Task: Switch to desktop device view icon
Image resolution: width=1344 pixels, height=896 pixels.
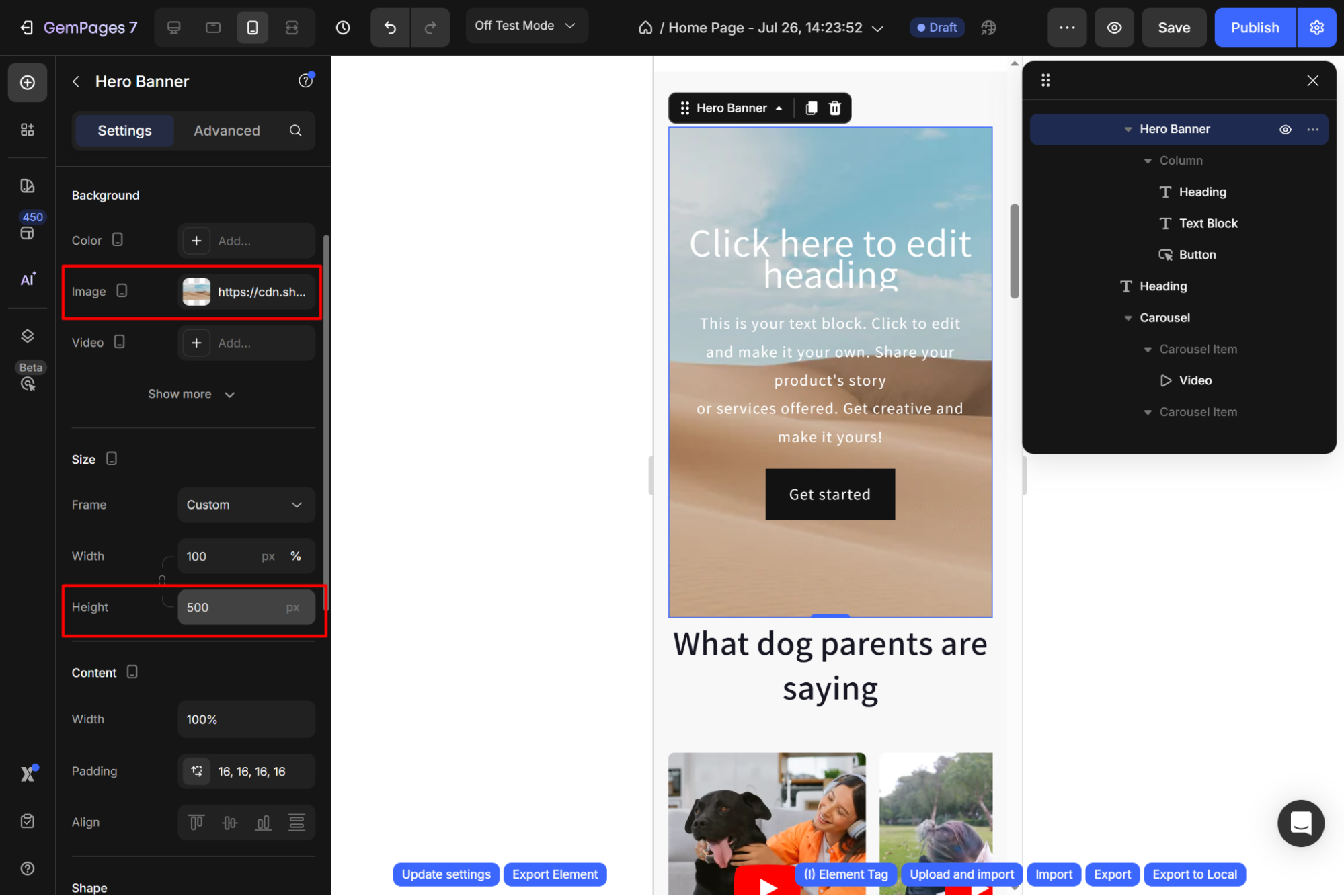Action: tap(173, 28)
